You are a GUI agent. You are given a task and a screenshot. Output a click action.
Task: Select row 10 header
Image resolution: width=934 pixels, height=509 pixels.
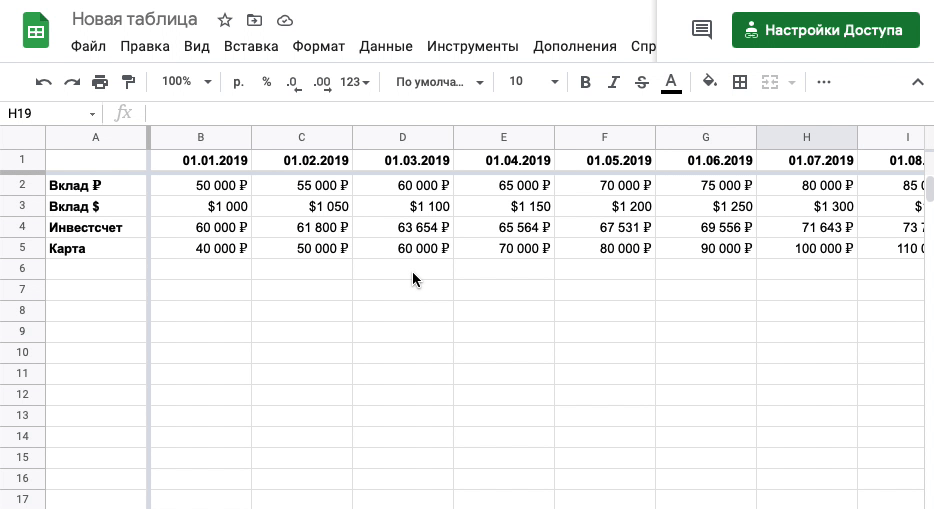click(x=22, y=352)
